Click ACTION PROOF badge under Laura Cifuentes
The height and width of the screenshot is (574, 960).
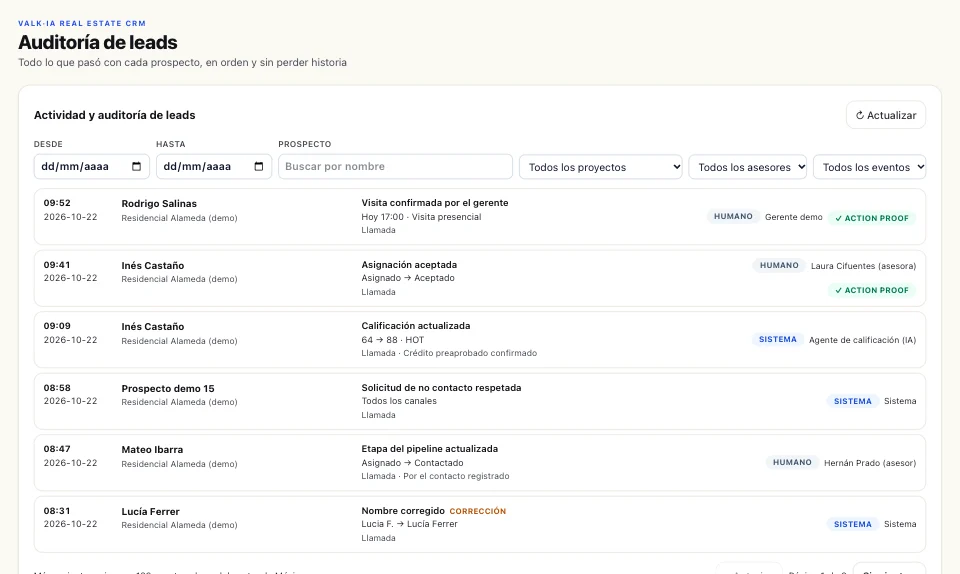tap(872, 291)
